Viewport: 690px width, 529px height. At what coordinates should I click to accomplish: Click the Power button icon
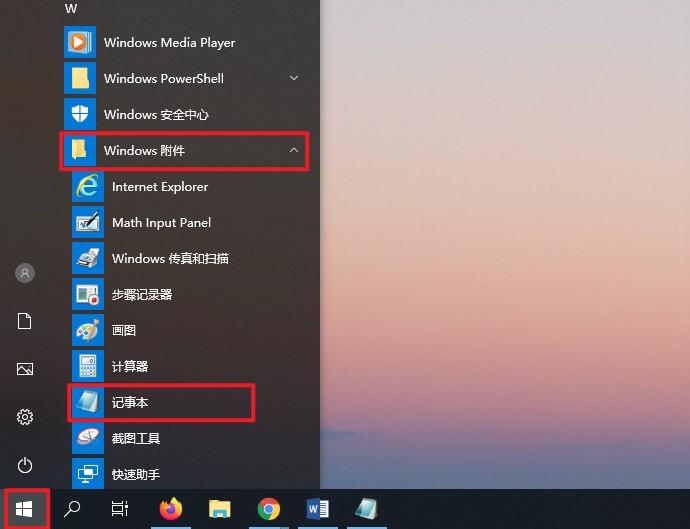click(x=25, y=465)
